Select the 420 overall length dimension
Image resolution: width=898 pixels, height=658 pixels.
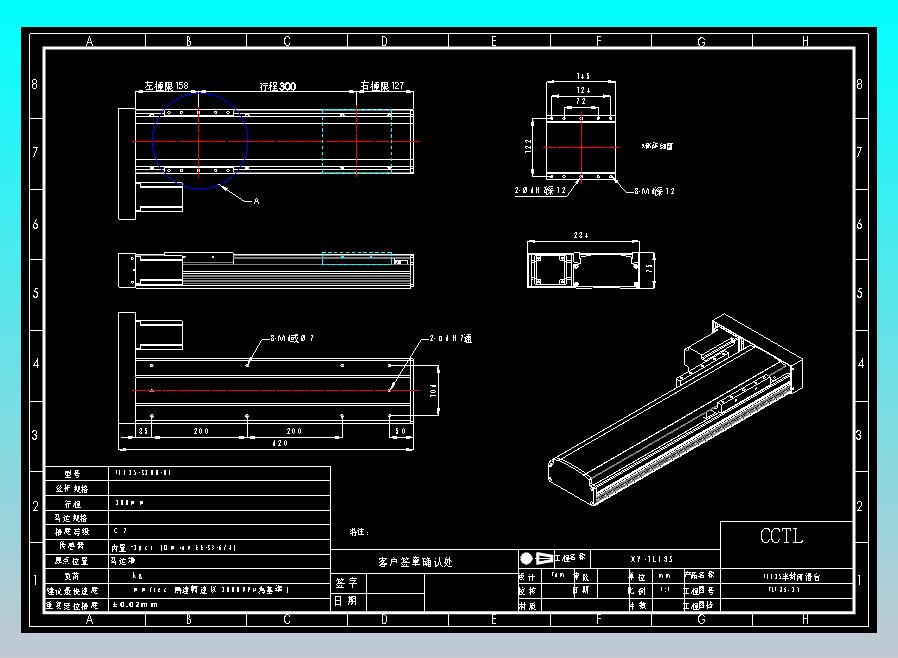coord(280,443)
